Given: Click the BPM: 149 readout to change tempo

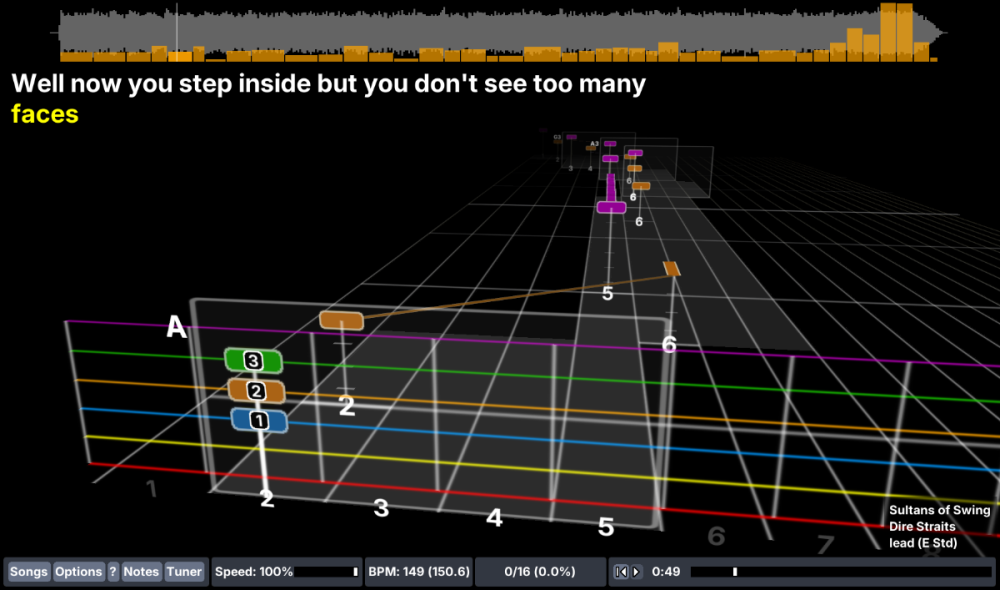Looking at the screenshot, I should [418, 571].
